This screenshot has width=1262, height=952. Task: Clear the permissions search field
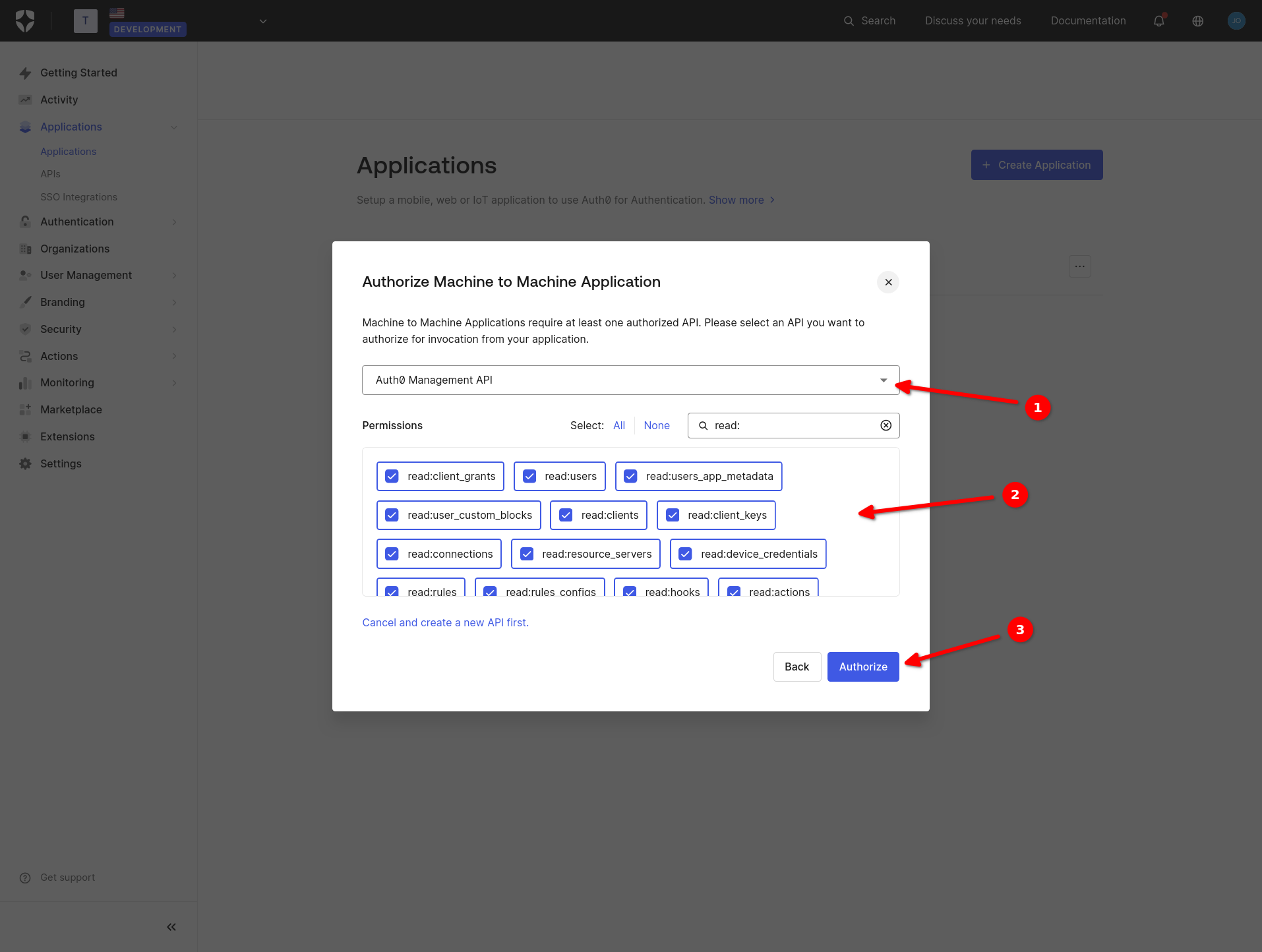click(x=885, y=425)
